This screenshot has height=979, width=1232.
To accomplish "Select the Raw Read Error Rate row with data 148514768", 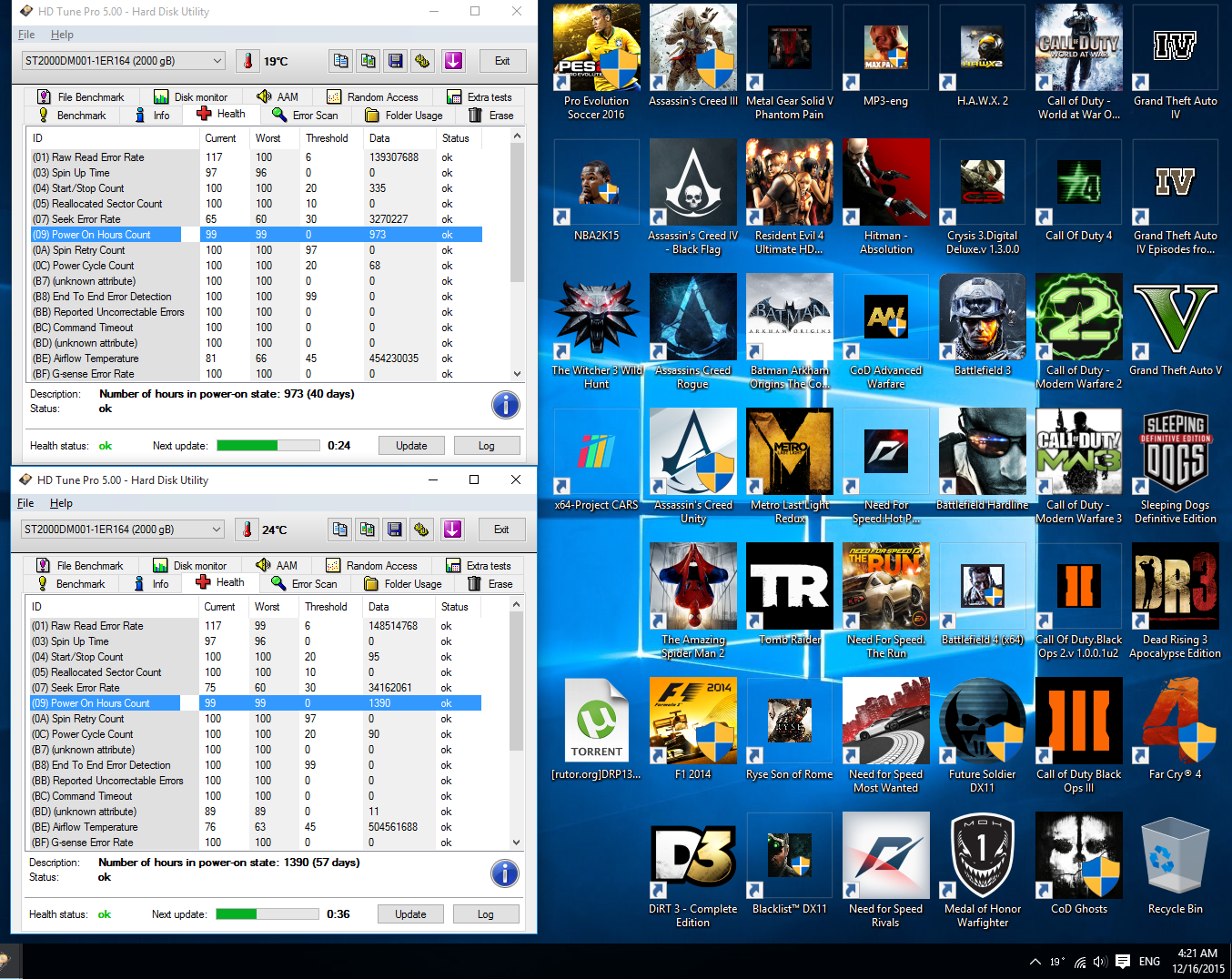I will (255, 626).
